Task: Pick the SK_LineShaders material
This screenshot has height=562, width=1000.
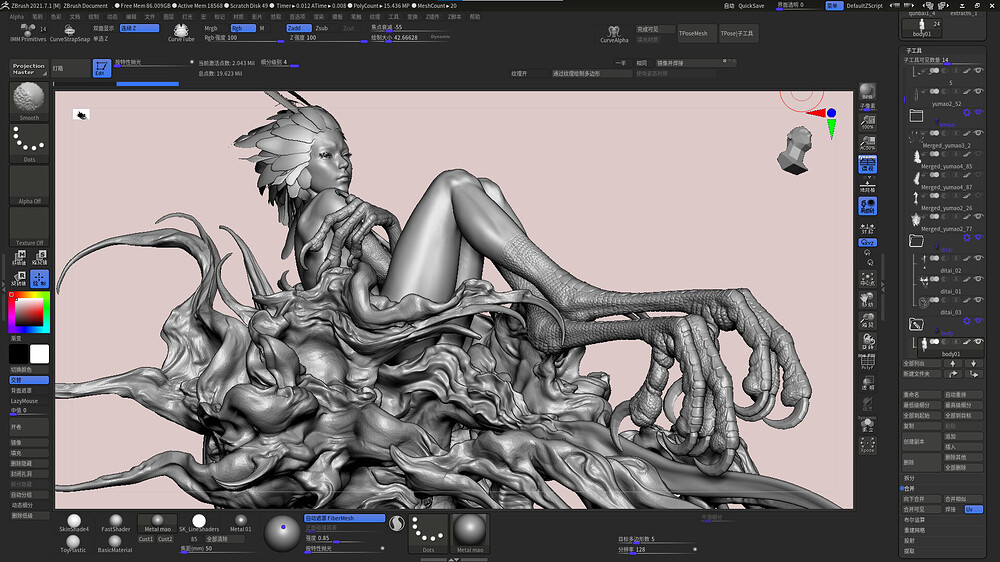Action: 199,523
